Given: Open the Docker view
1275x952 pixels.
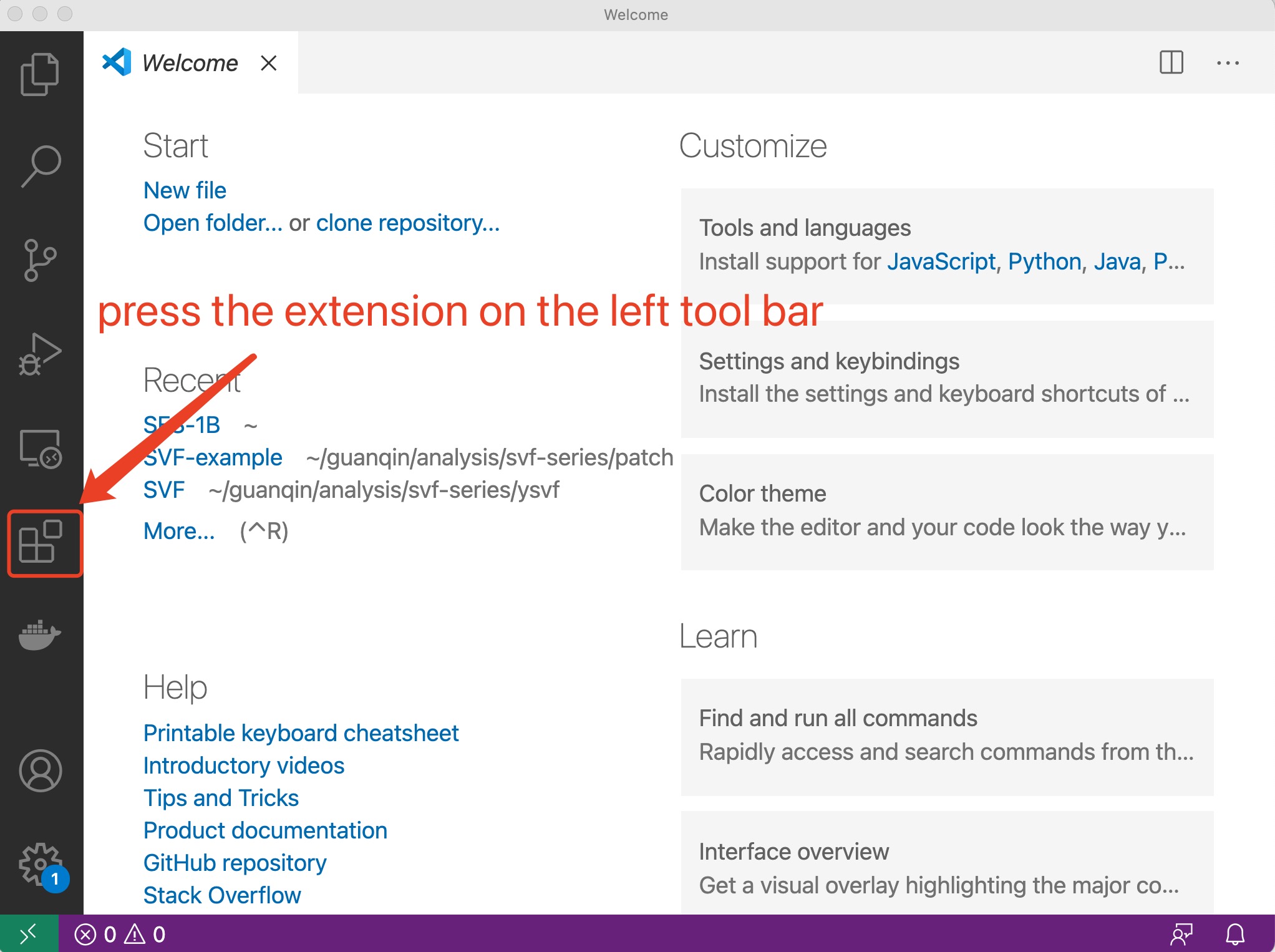Looking at the screenshot, I should tap(41, 635).
